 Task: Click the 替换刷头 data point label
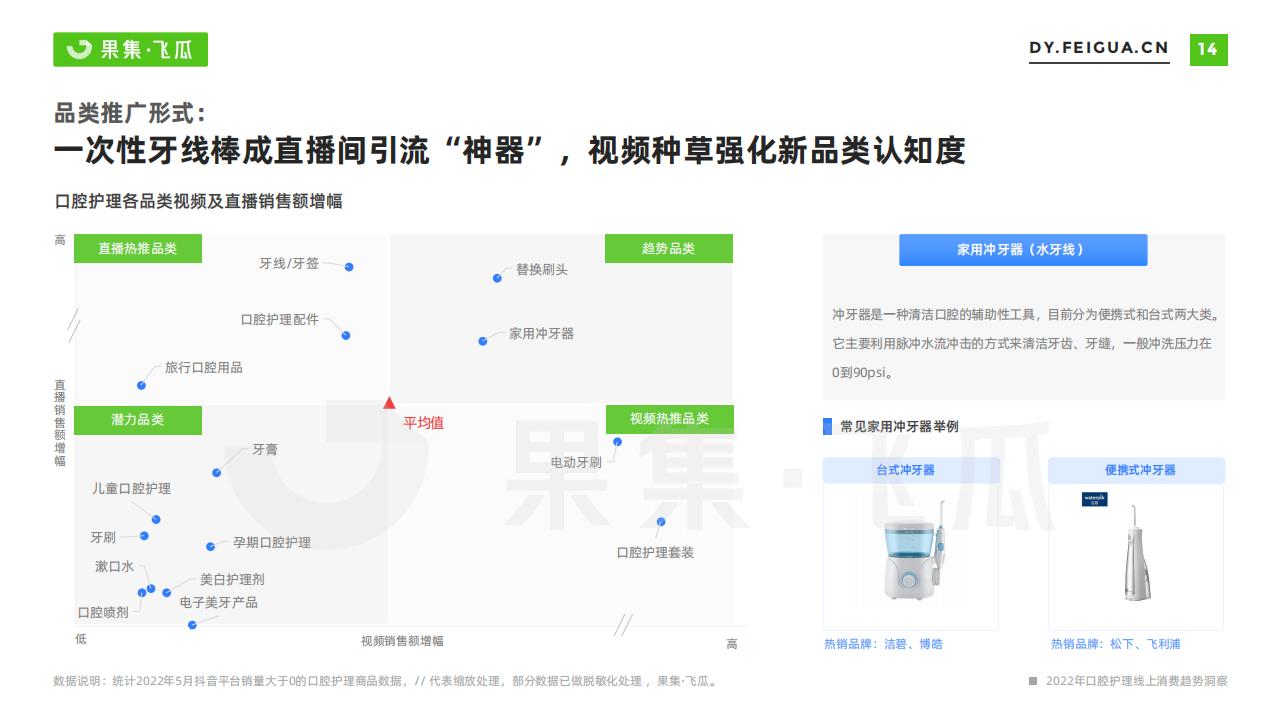tap(541, 269)
